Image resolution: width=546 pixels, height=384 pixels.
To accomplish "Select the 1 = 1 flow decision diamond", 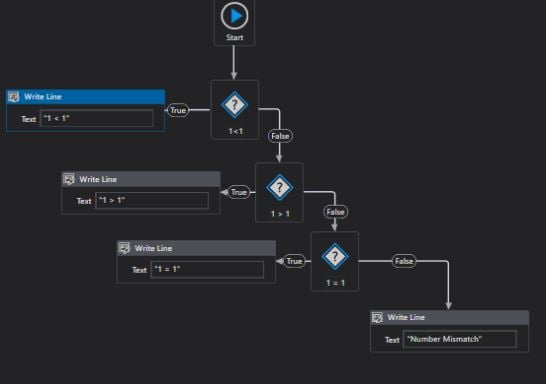I will click(335, 257).
